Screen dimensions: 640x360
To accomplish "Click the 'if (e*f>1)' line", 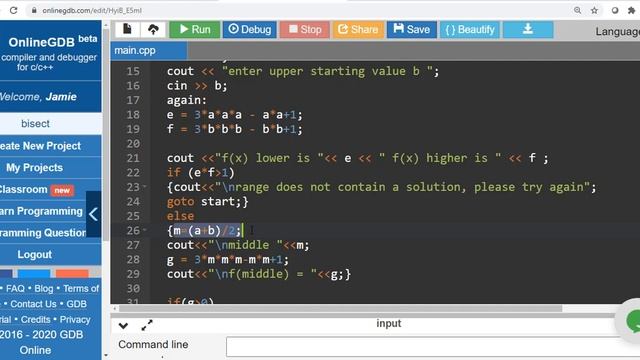I will pos(200,173).
